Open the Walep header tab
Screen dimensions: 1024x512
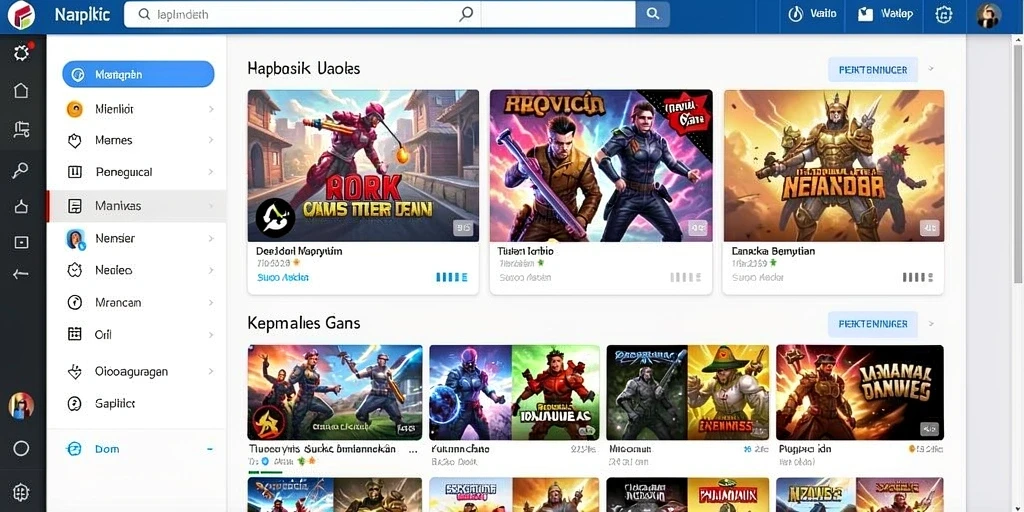pos(886,14)
